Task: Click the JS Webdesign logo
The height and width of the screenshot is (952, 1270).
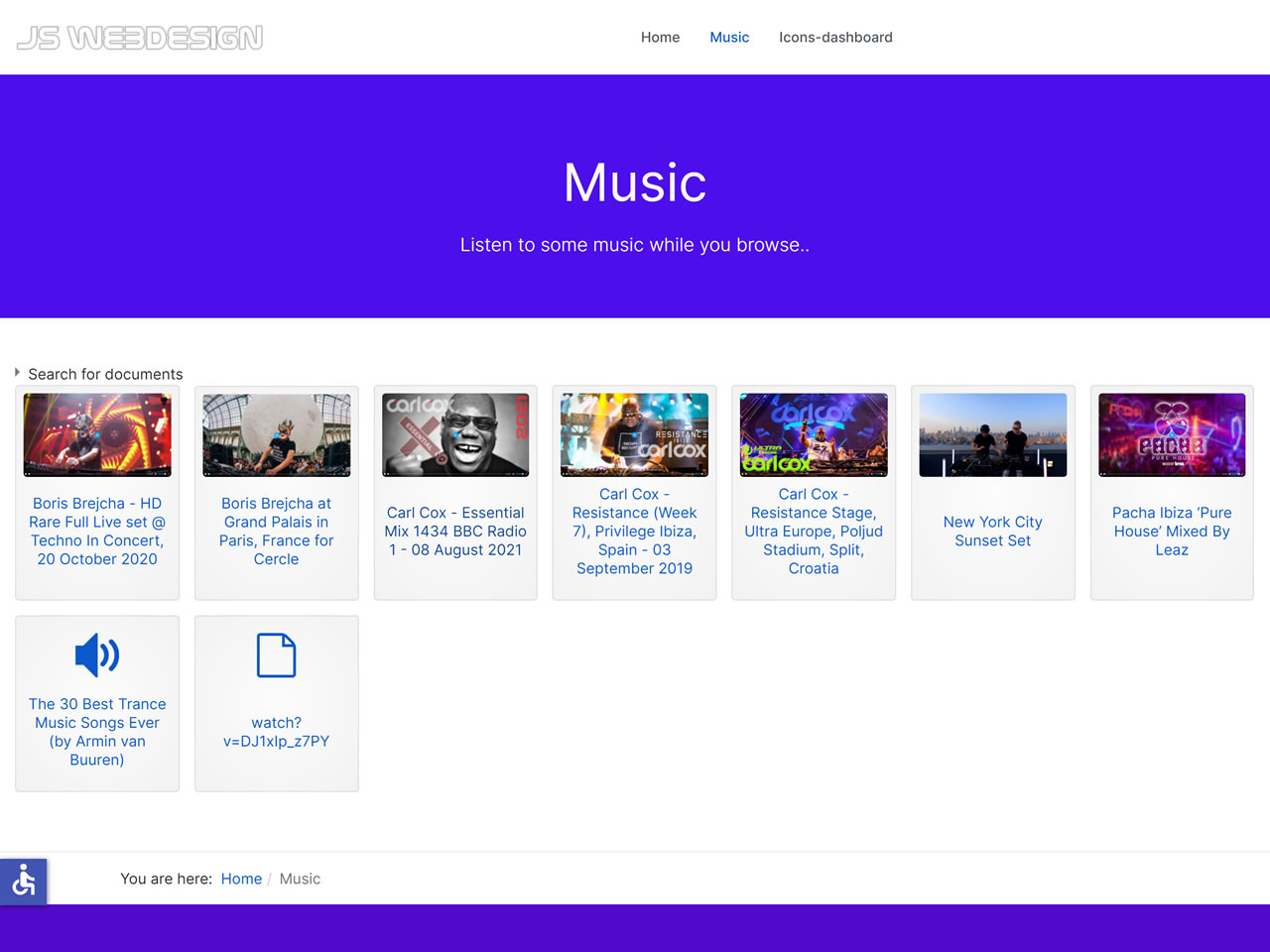Action: tap(140, 38)
